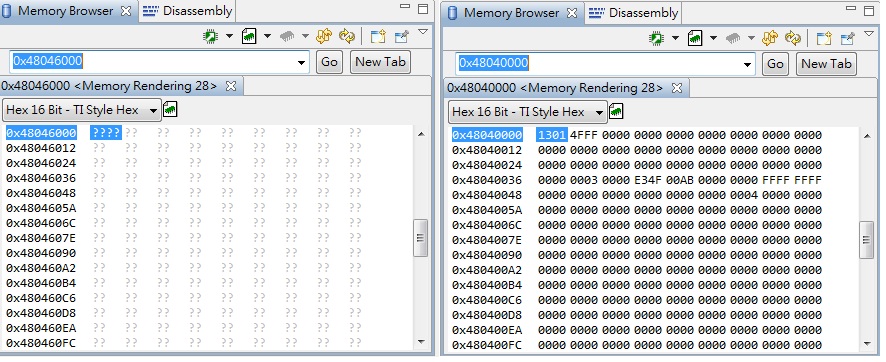Click continuous refresh icon in left pane
The height and width of the screenshot is (362, 886).
click(x=324, y=37)
